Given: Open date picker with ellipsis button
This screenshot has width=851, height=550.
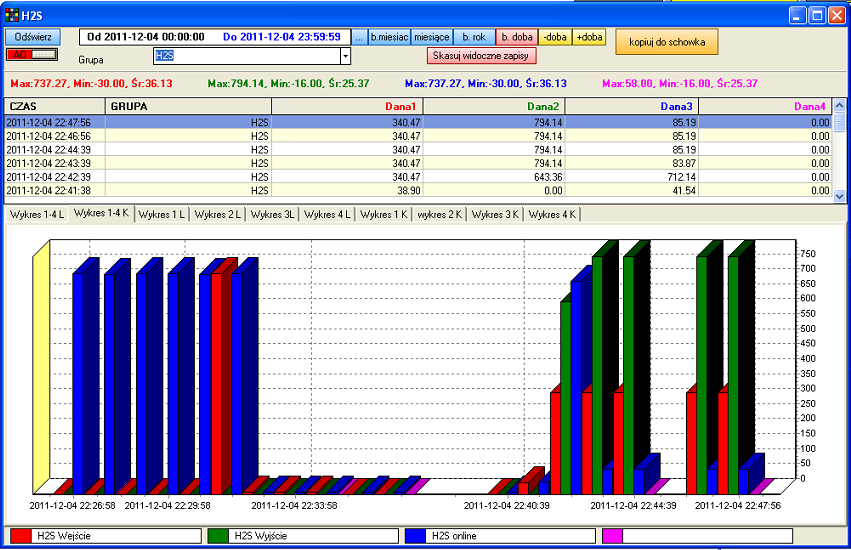Looking at the screenshot, I should pos(359,37).
